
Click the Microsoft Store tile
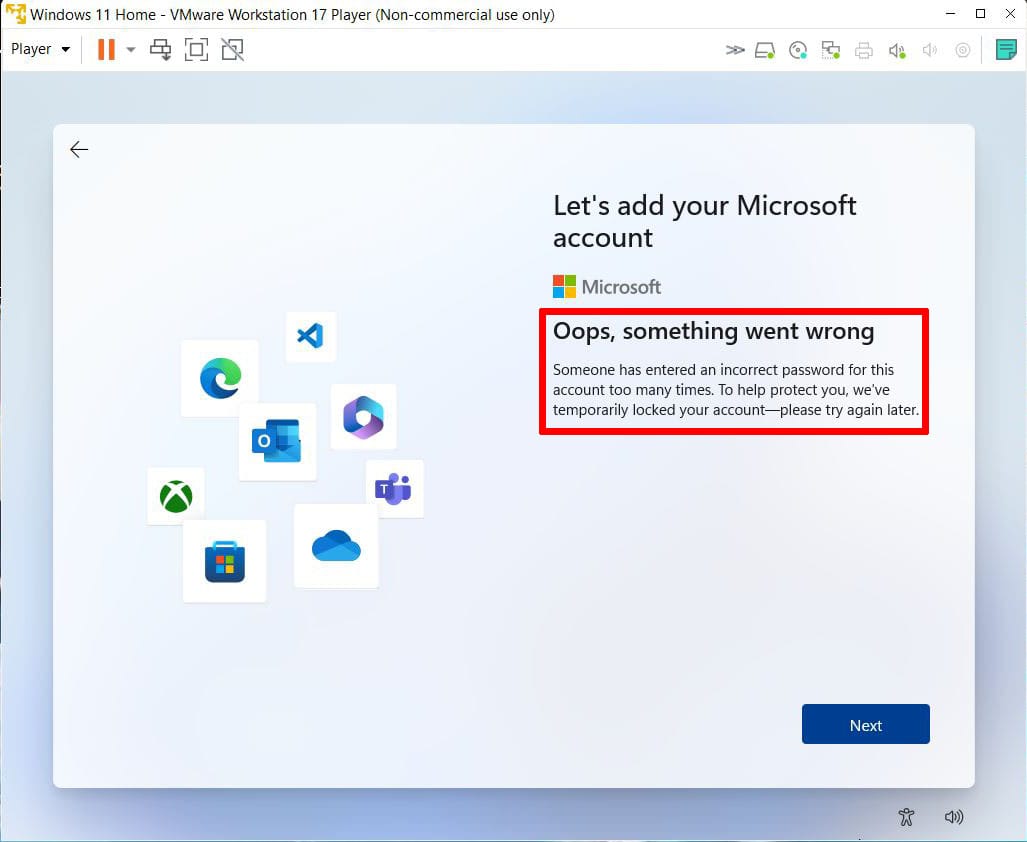click(x=225, y=561)
